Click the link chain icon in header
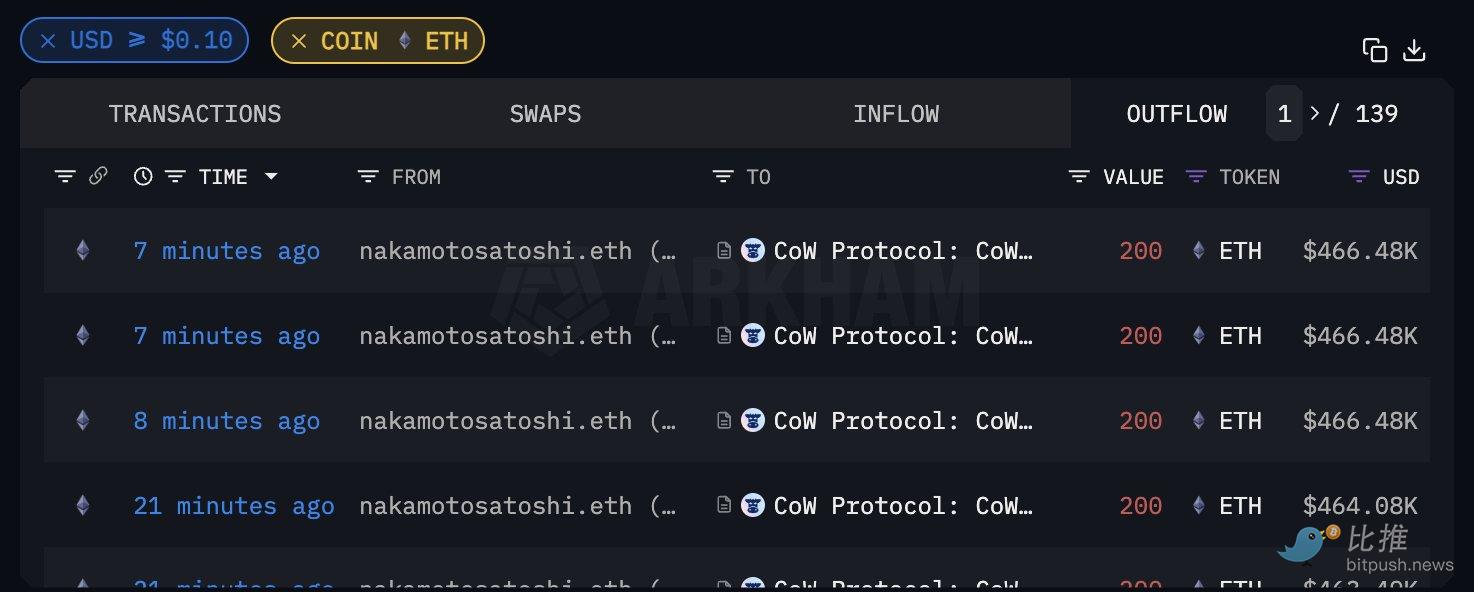 98,176
